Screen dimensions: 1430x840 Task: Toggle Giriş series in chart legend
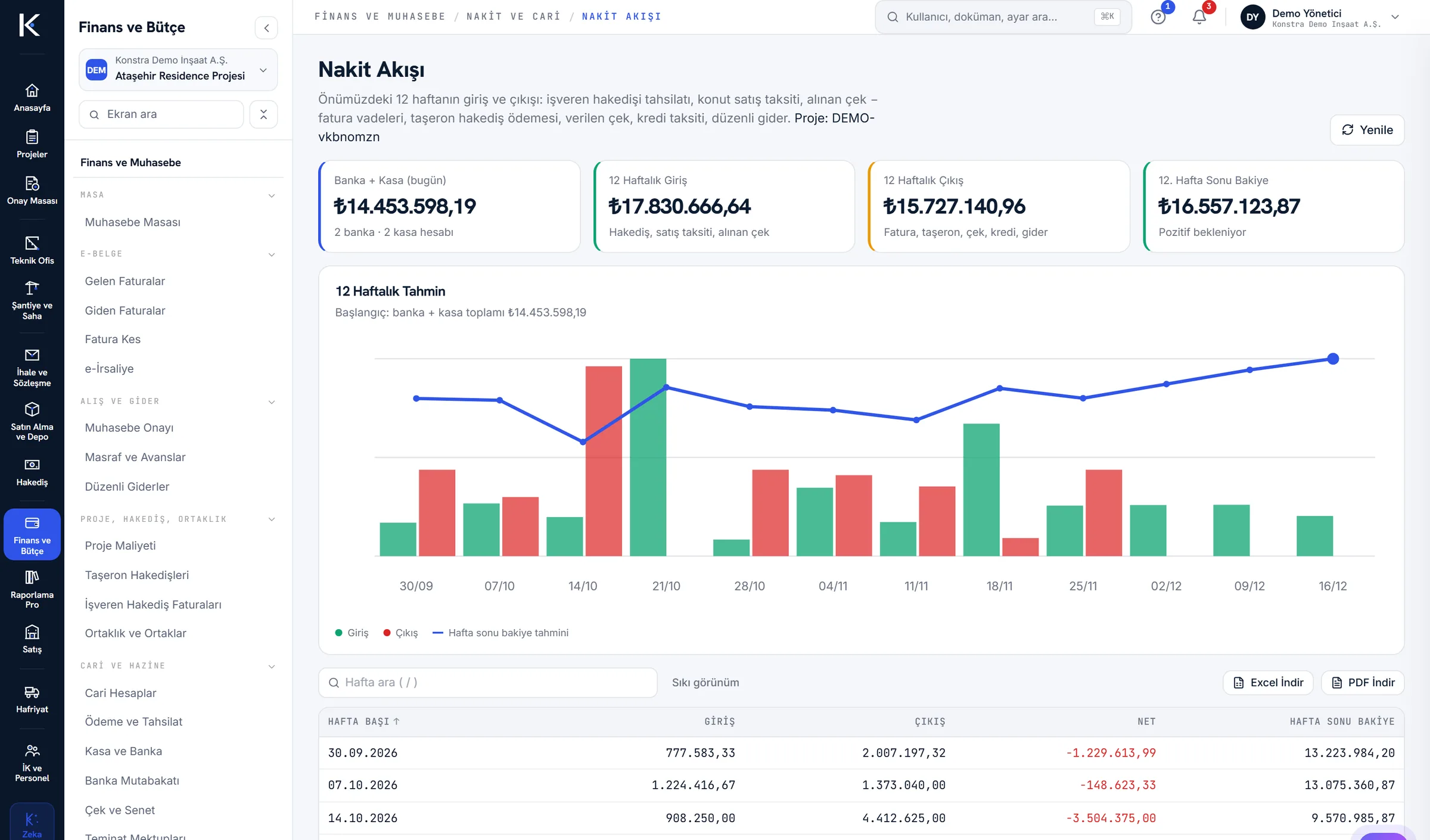point(352,633)
